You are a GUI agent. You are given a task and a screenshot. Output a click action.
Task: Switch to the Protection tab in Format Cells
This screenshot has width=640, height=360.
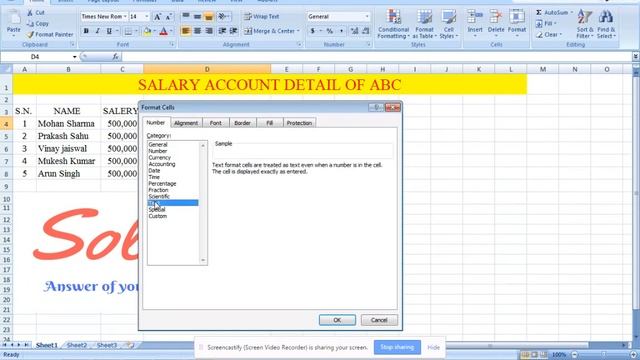(299, 123)
